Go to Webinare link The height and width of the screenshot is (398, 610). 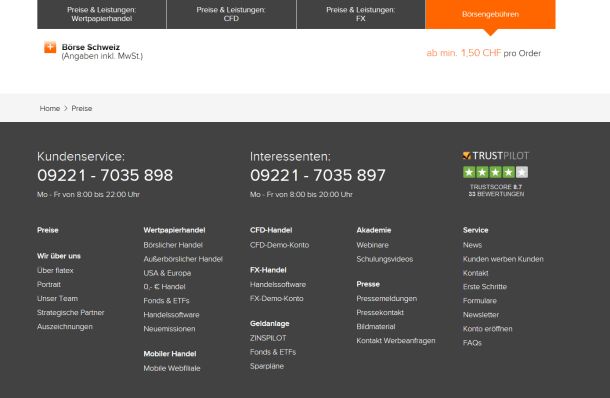372,245
